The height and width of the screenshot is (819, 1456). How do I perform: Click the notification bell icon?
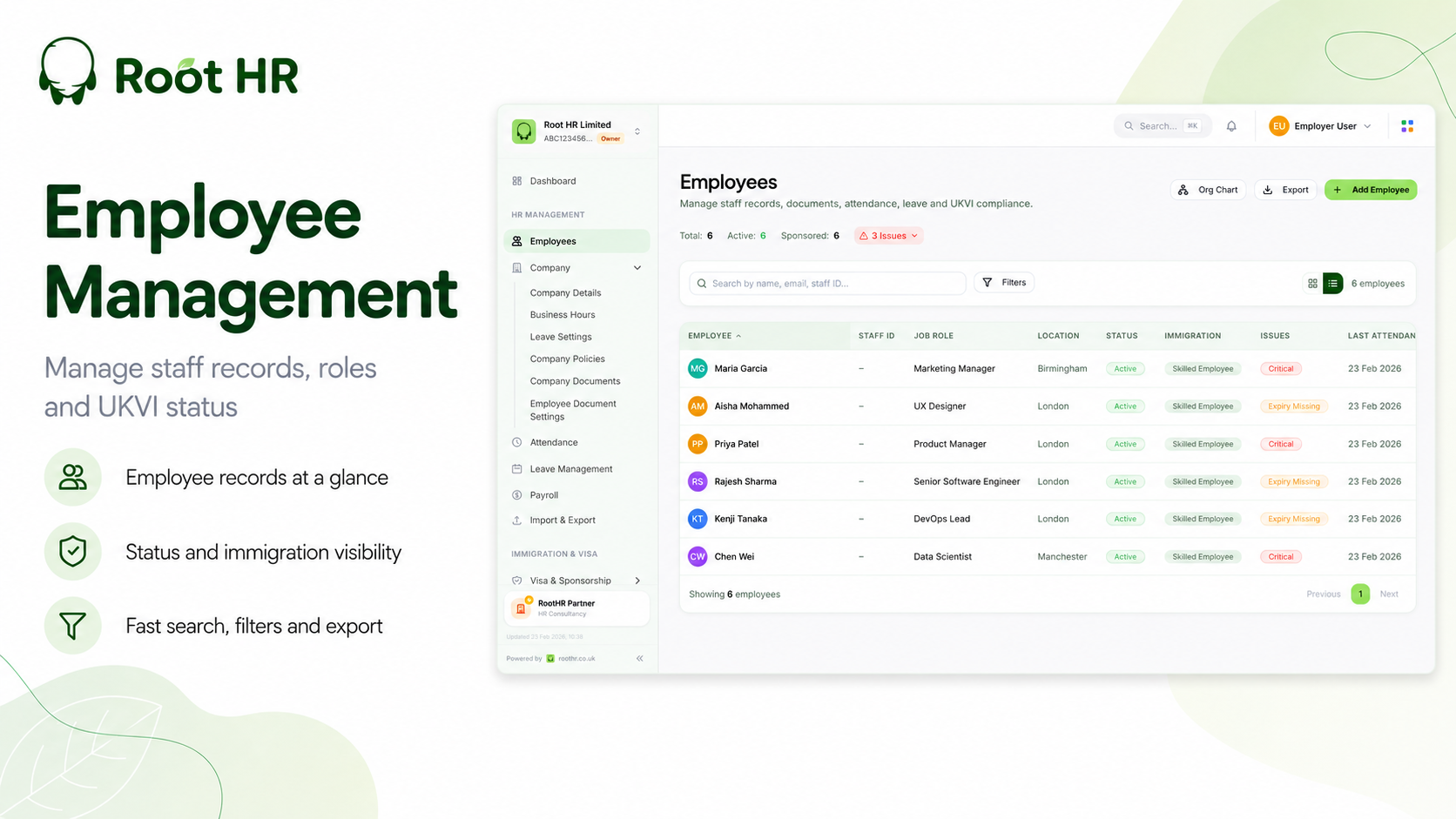click(x=1231, y=126)
